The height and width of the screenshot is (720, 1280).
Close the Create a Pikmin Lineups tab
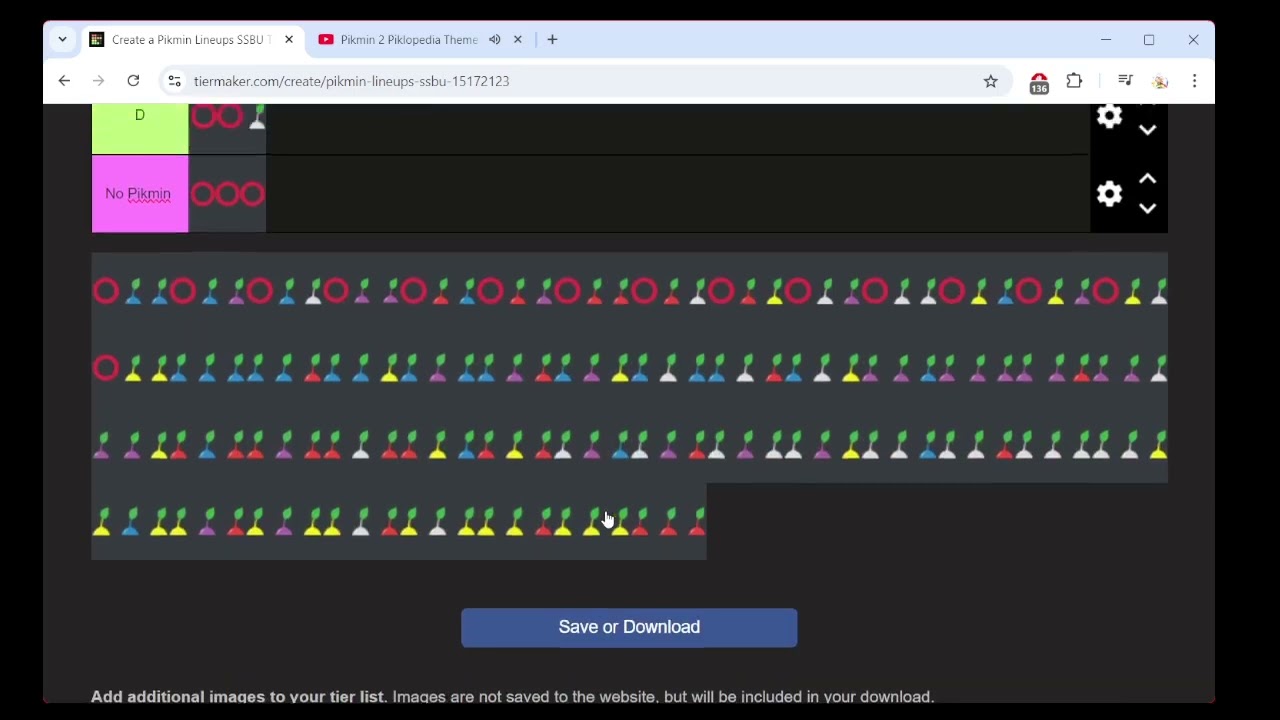pos(289,40)
